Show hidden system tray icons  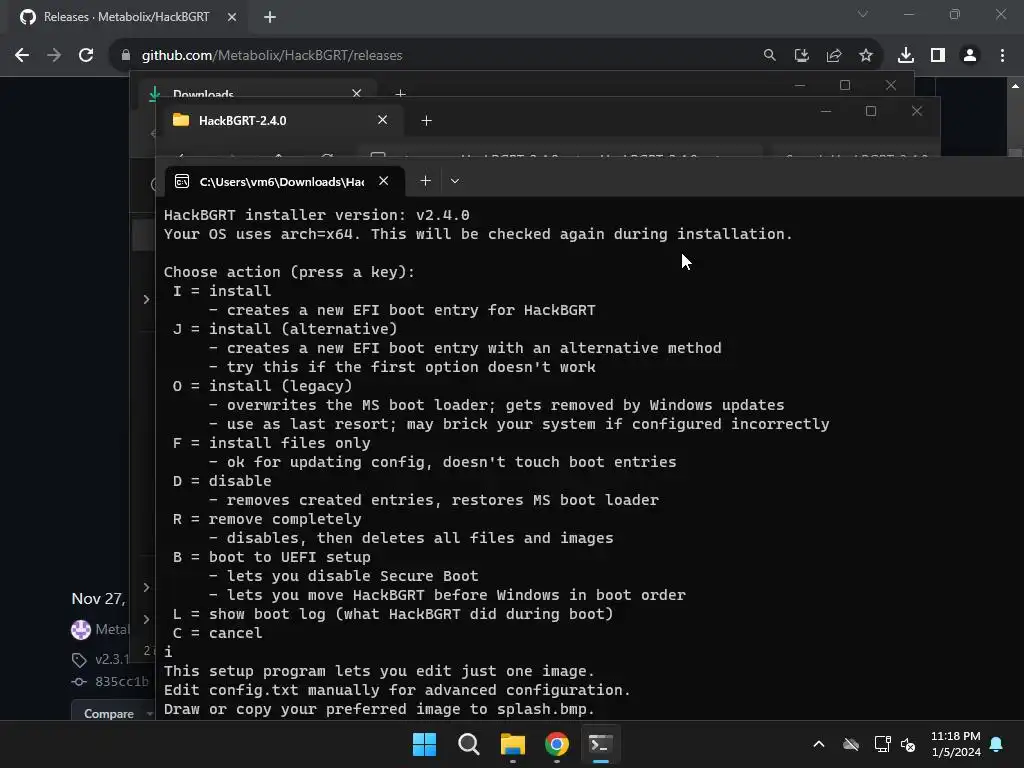point(819,744)
